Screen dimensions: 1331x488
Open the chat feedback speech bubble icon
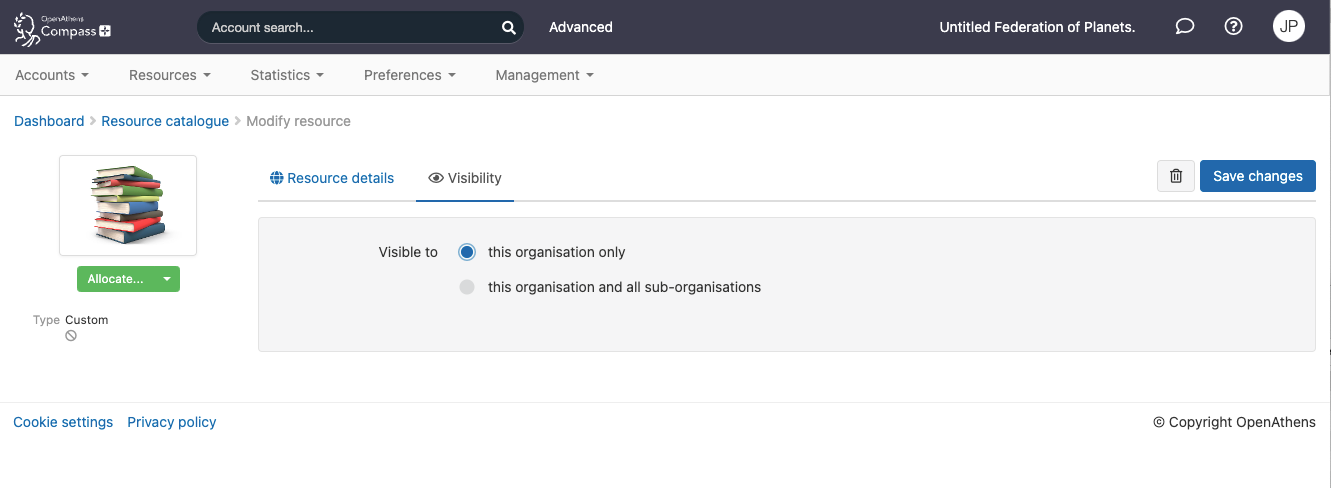[x=1185, y=27]
